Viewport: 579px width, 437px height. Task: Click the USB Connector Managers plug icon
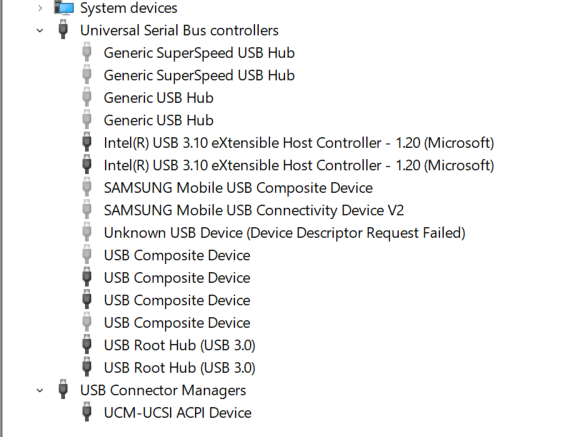(x=63, y=389)
